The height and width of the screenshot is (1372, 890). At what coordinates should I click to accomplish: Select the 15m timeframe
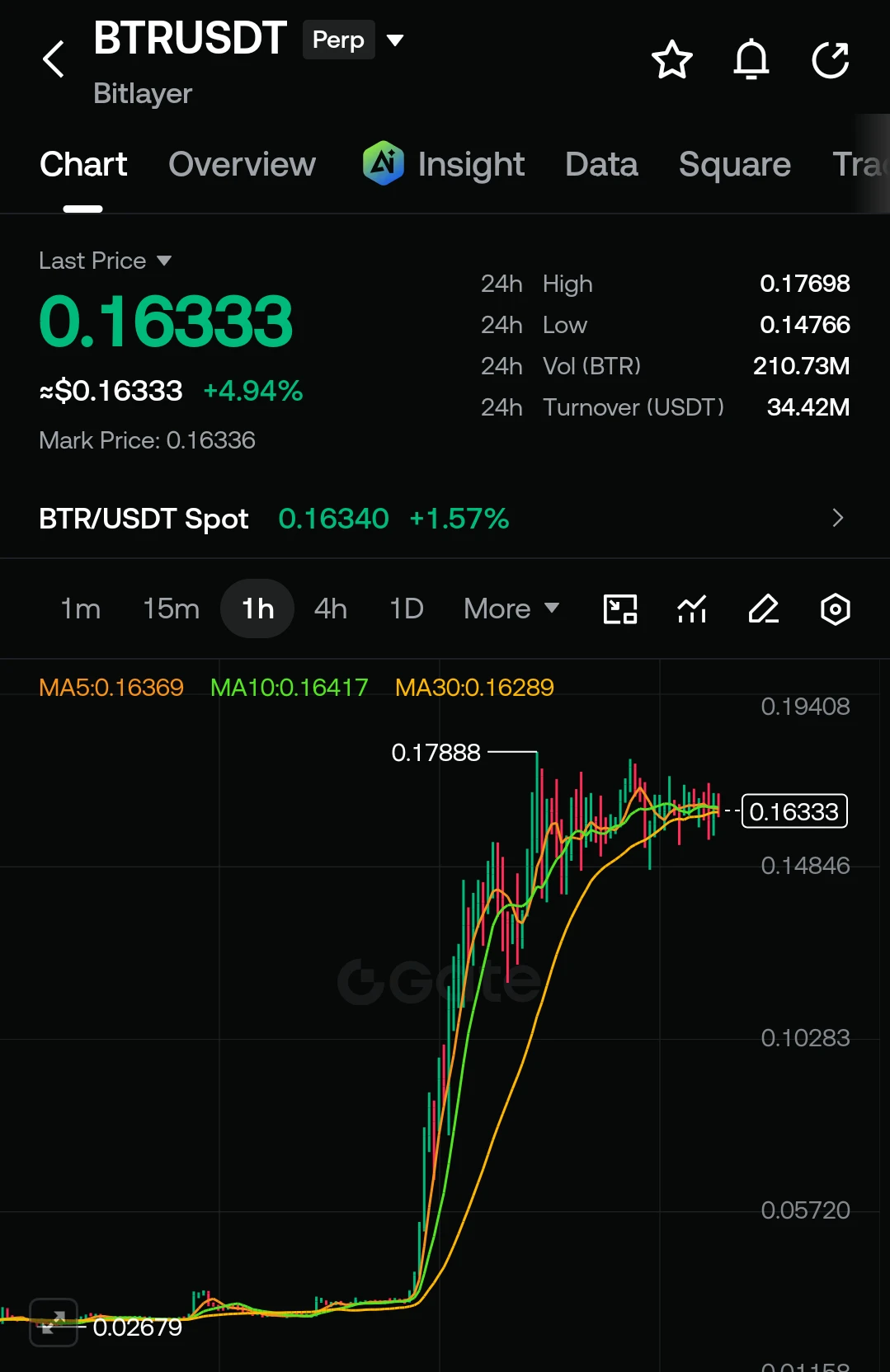(171, 608)
